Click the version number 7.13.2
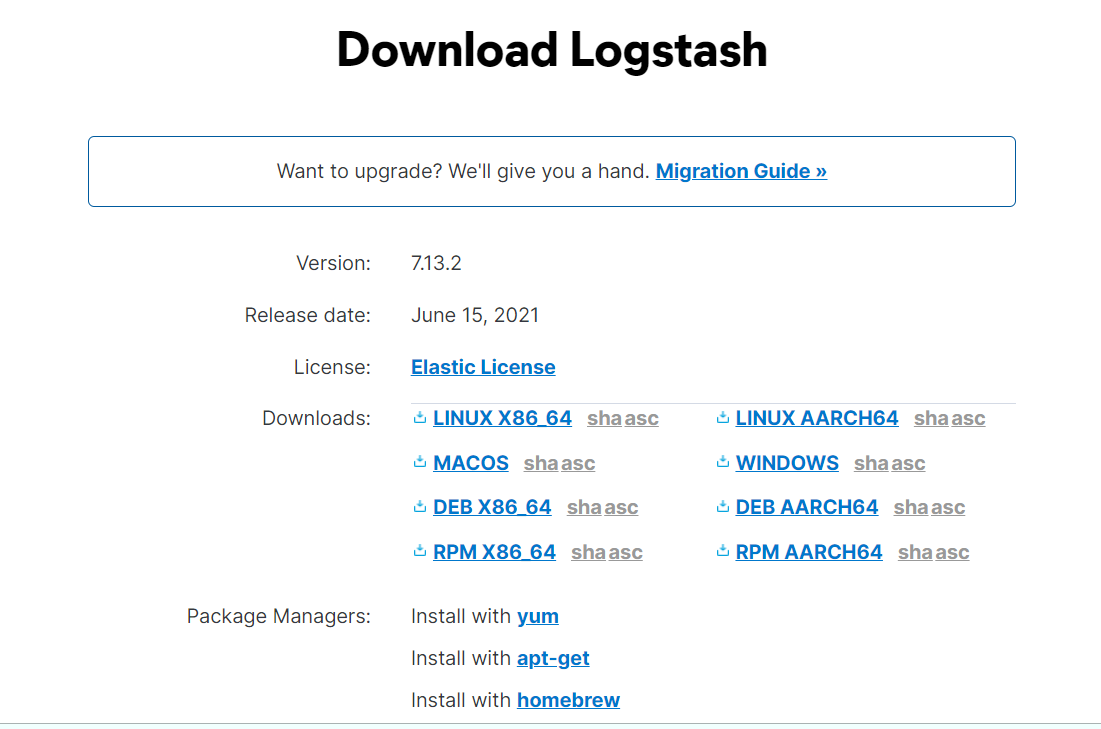The image size is (1101, 729). click(436, 263)
